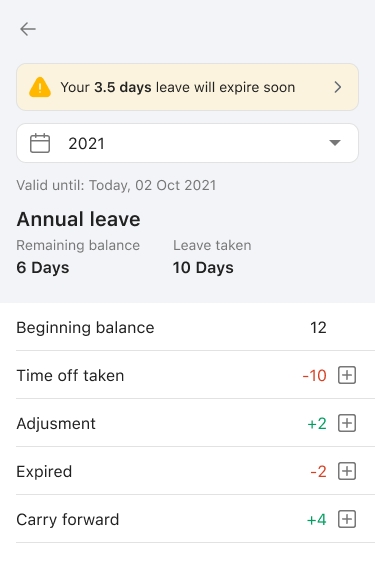Tap the Remaining balance 6 Days value
The width and height of the screenshot is (375, 564).
point(43,268)
